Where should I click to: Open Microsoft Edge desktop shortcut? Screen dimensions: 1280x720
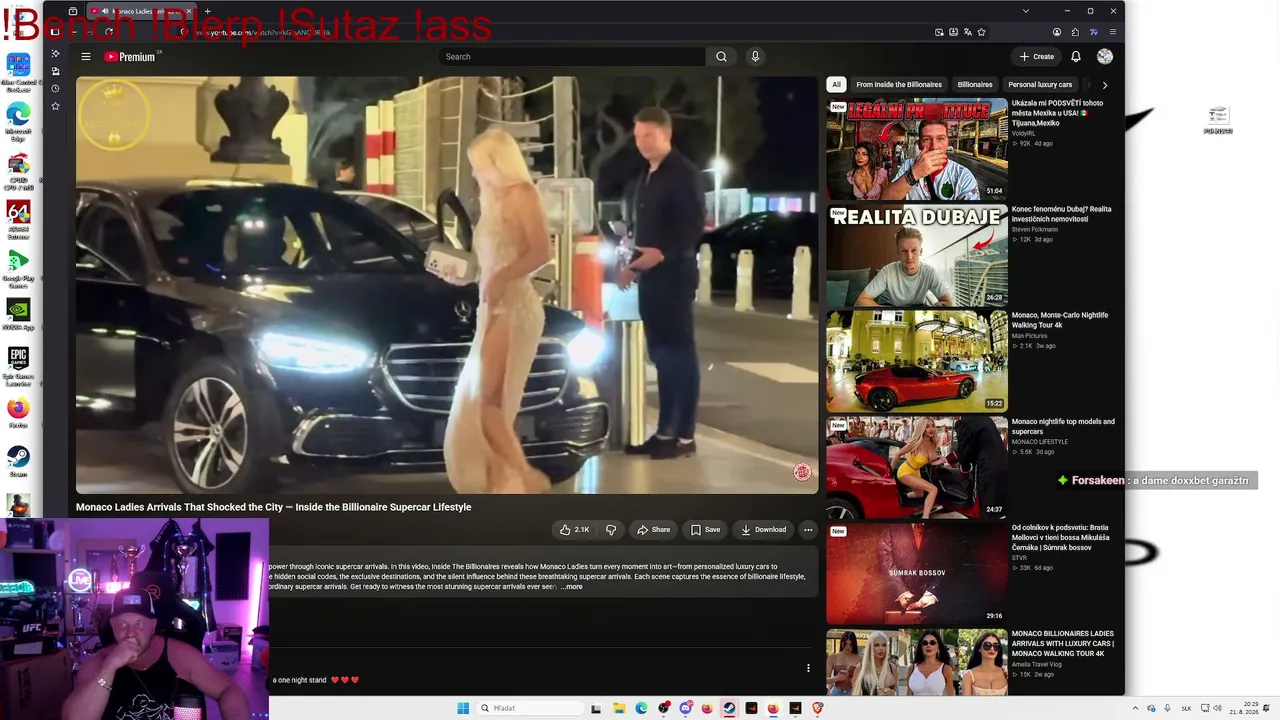pyautogui.click(x=18, y=120)
